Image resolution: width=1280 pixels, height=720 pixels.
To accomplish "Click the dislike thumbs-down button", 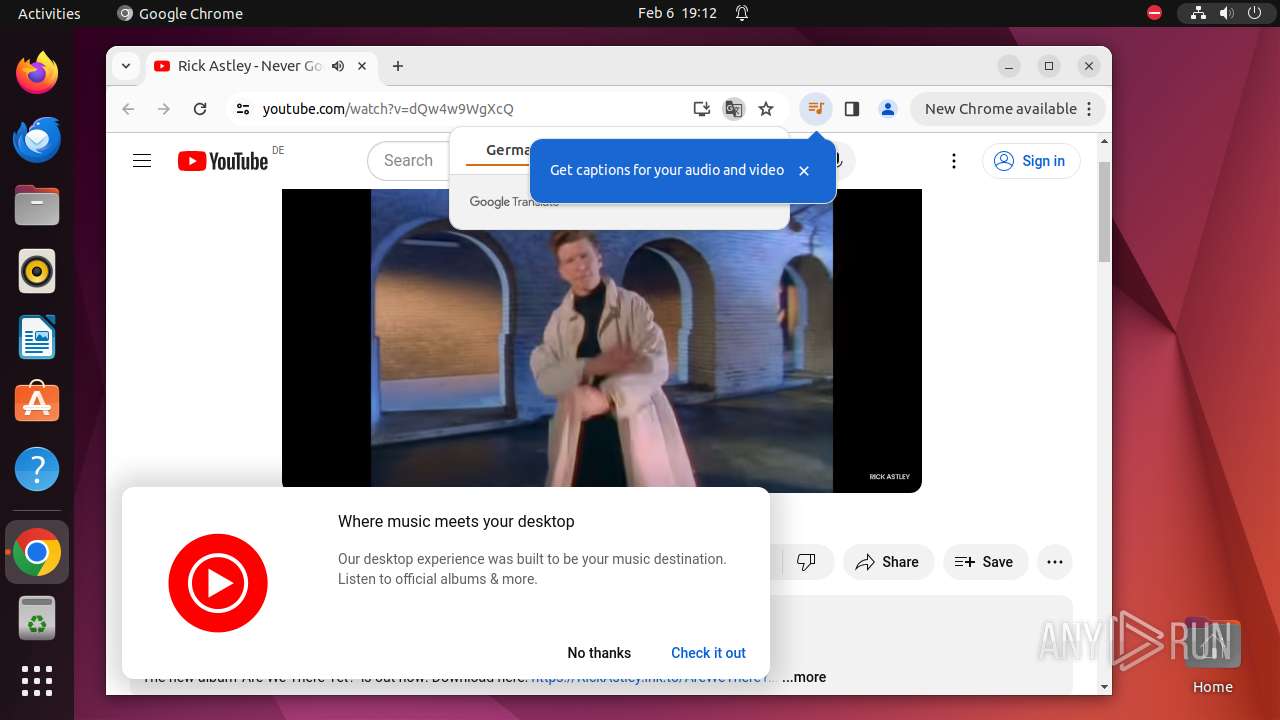I will tap(806, 562).
